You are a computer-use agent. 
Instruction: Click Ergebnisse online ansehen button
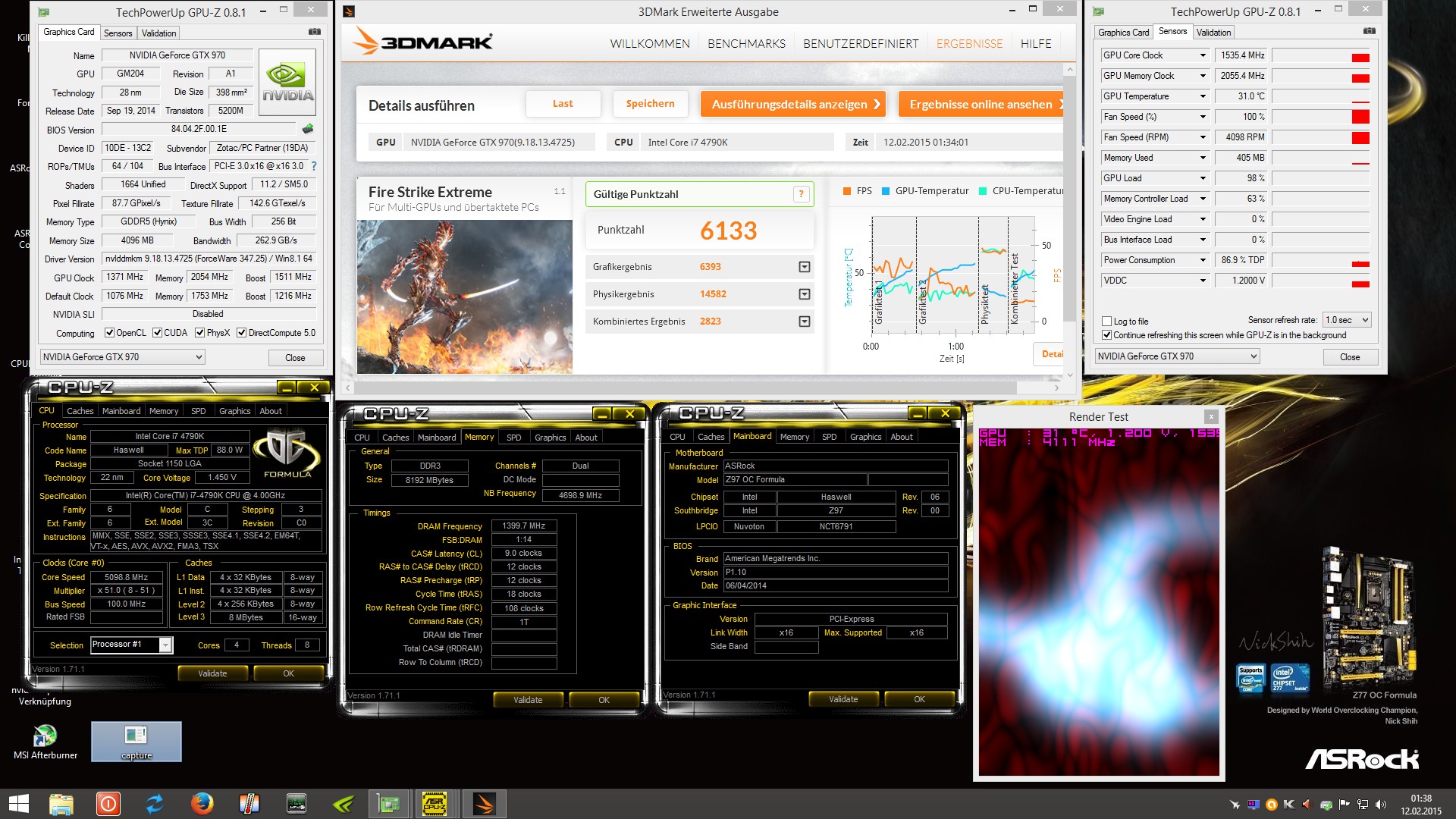point(981,104)
